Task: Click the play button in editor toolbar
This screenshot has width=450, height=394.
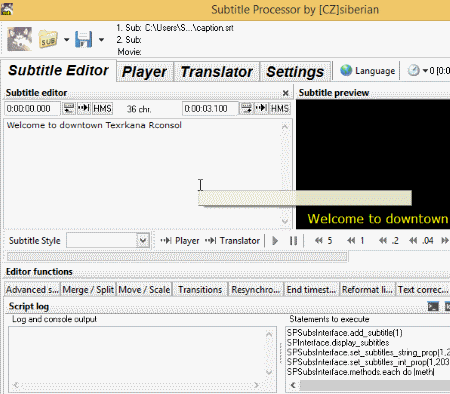Action: (x=275, y=241)
